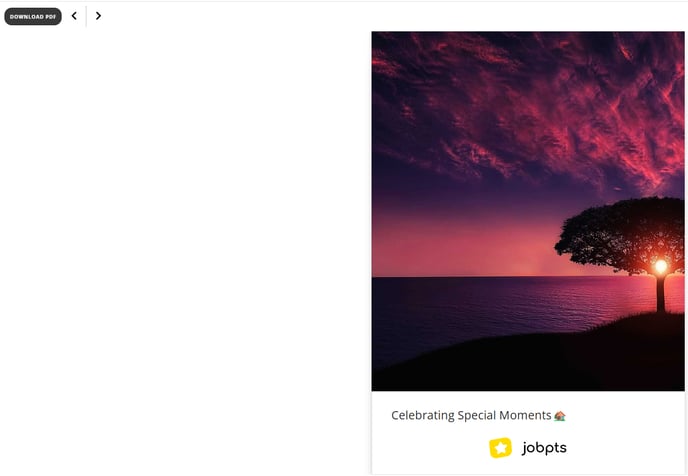Click the dark hill in the foreground
Screen dimensions: 688x476
point(548,364)
